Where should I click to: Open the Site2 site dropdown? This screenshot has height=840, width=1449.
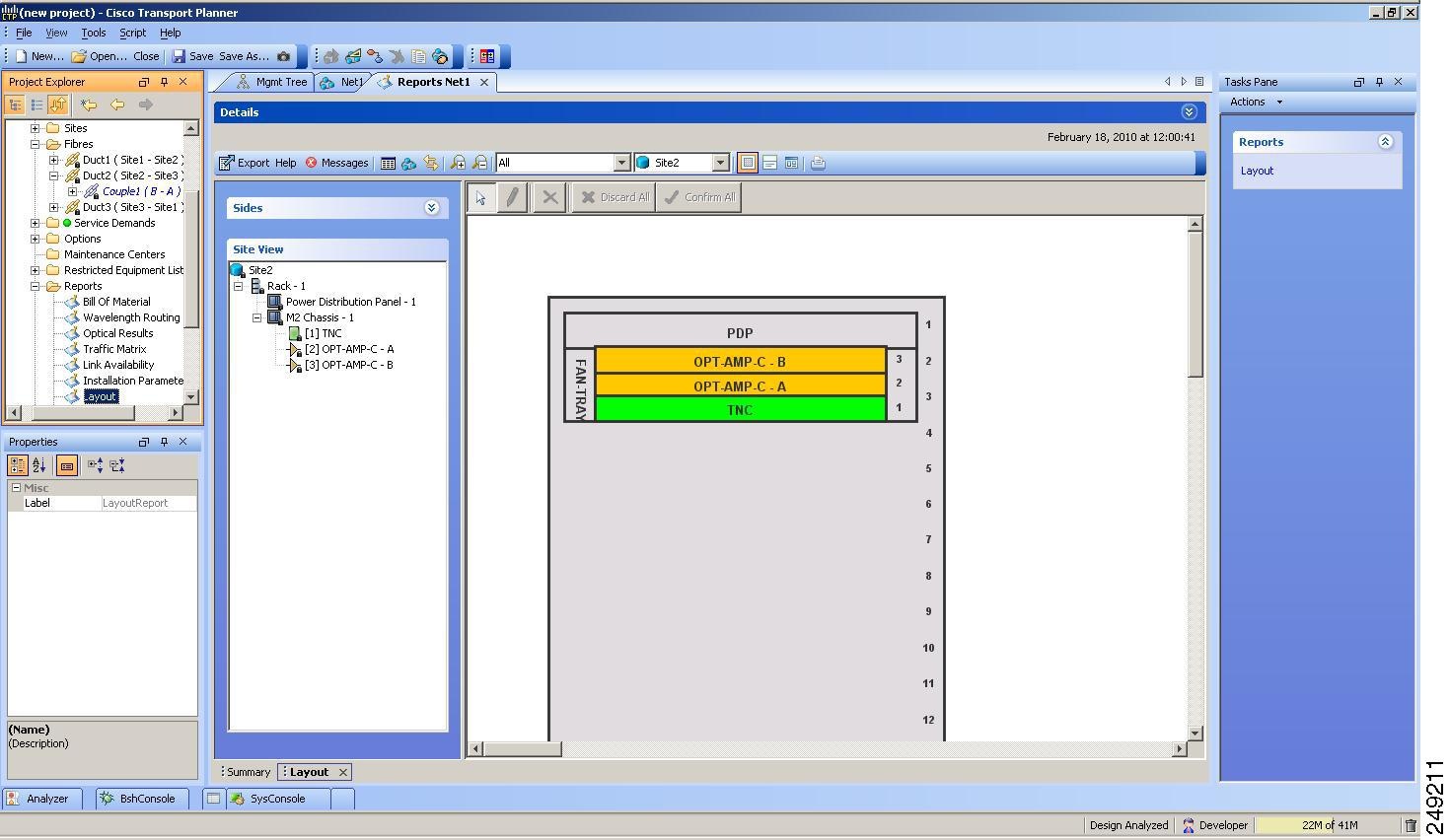click(720, 164)
